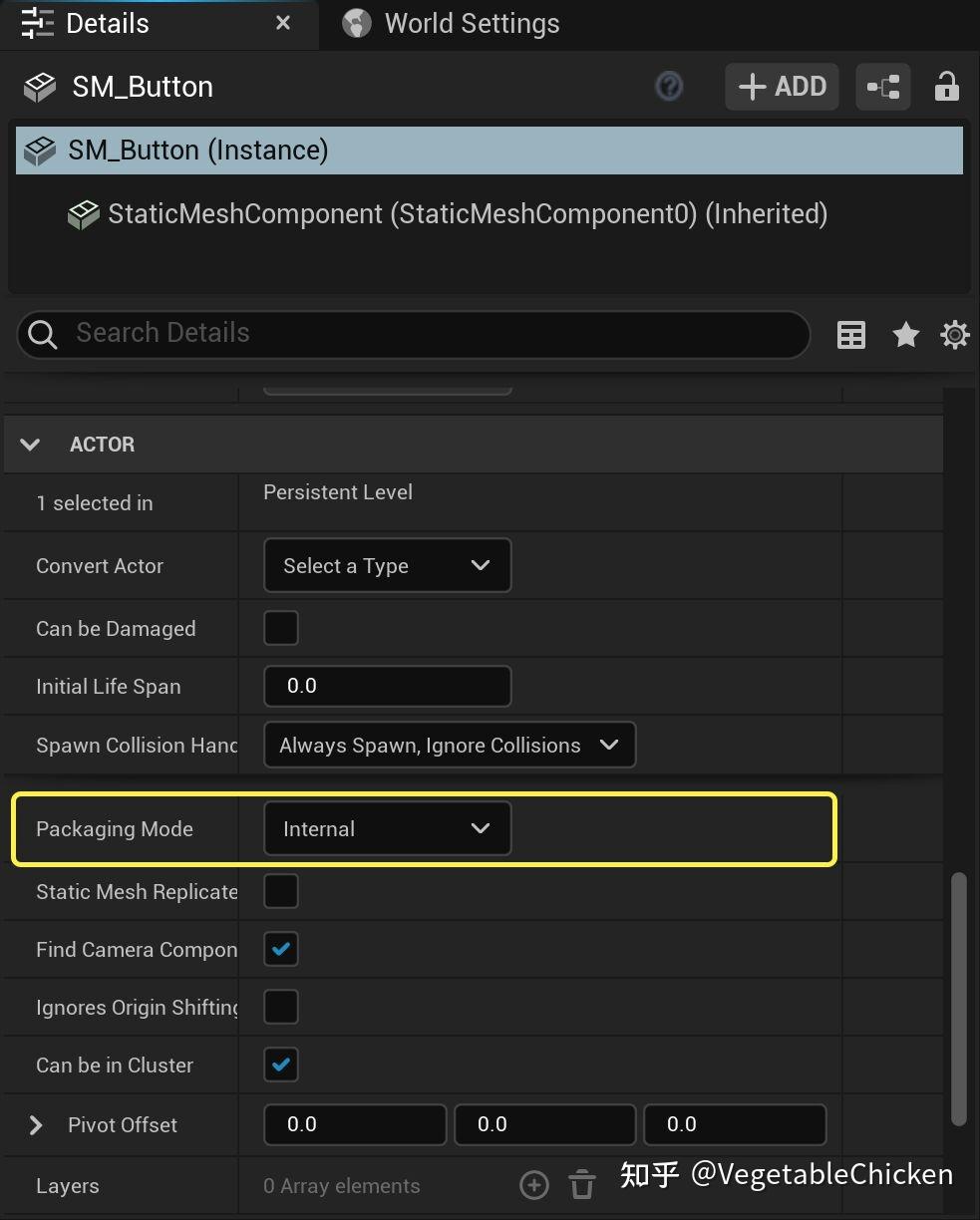Switch to the World Settings tab

[x=471, y=24]
